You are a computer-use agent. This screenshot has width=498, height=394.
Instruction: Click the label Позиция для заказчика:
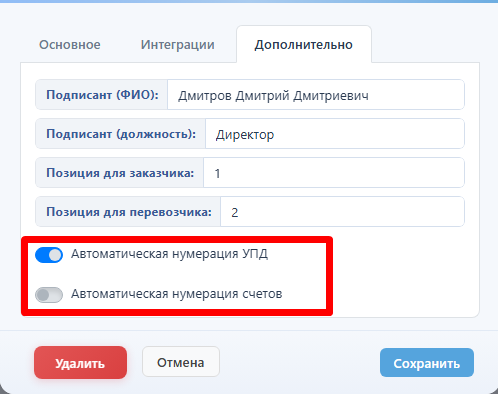(x=120, y=173)
